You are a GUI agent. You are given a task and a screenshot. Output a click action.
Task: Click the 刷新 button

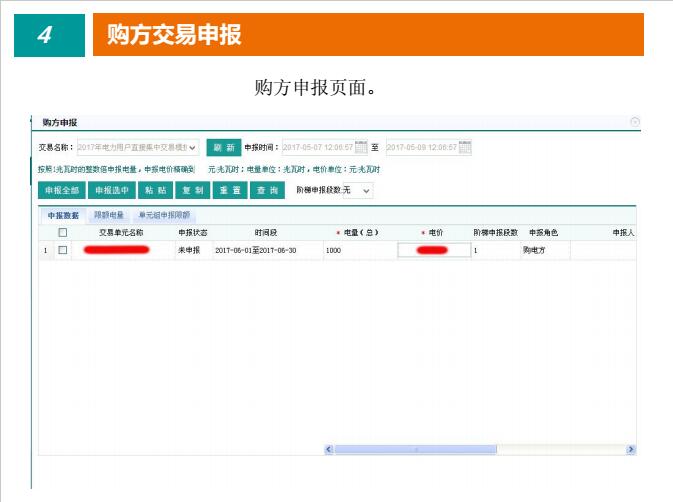pos(223,147)
